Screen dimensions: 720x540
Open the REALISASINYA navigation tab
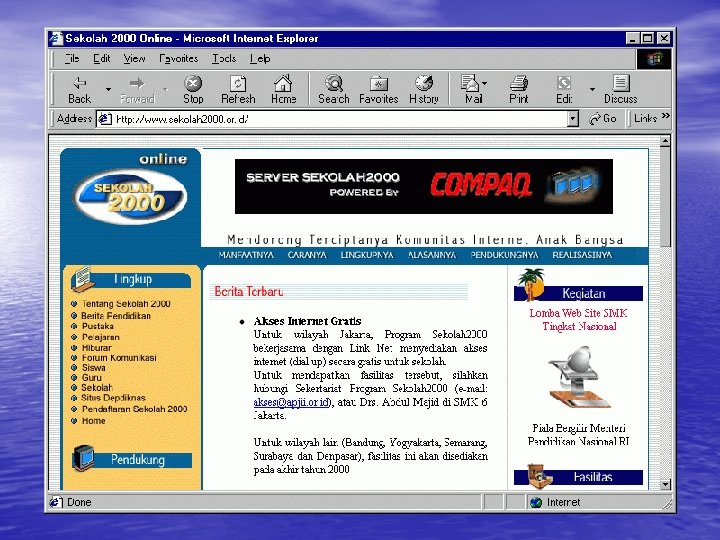point(582,255)
